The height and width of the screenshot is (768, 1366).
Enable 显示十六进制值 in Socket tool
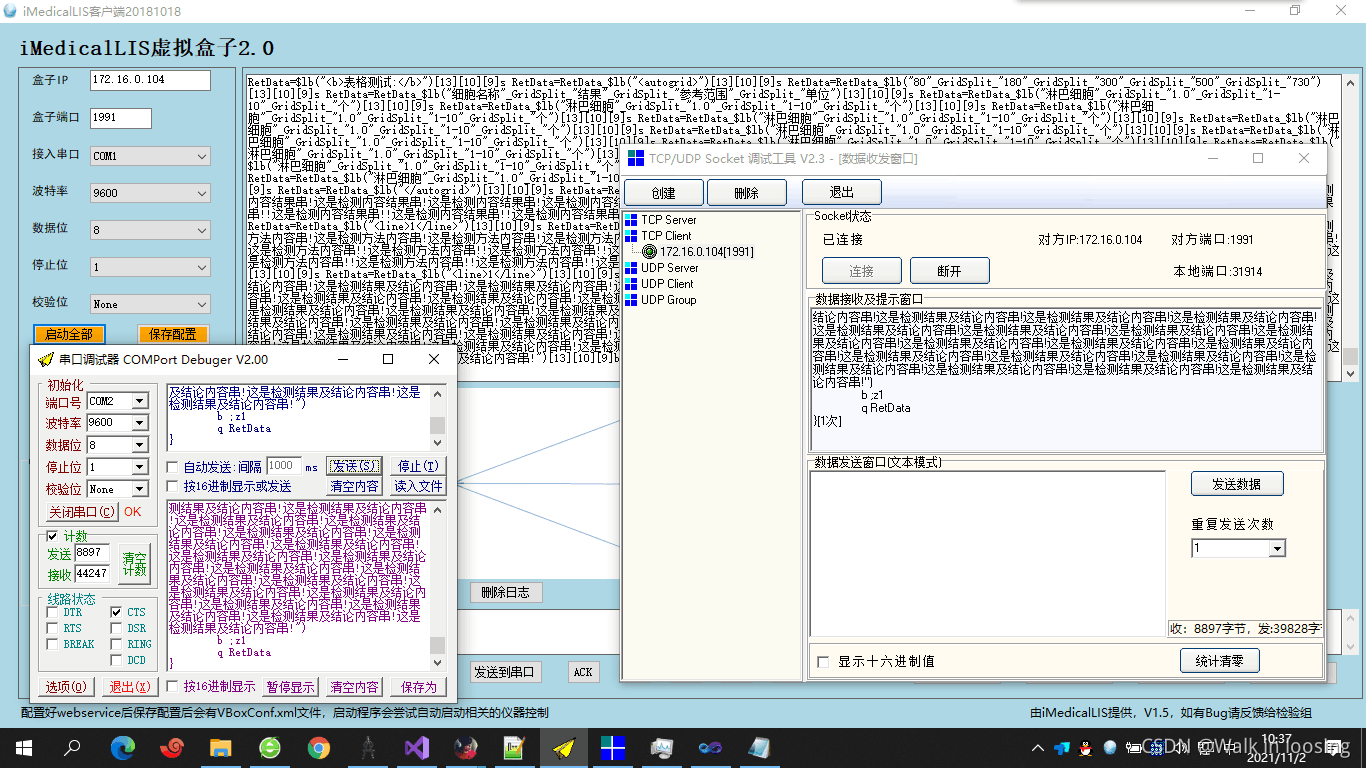pos(823,662)
